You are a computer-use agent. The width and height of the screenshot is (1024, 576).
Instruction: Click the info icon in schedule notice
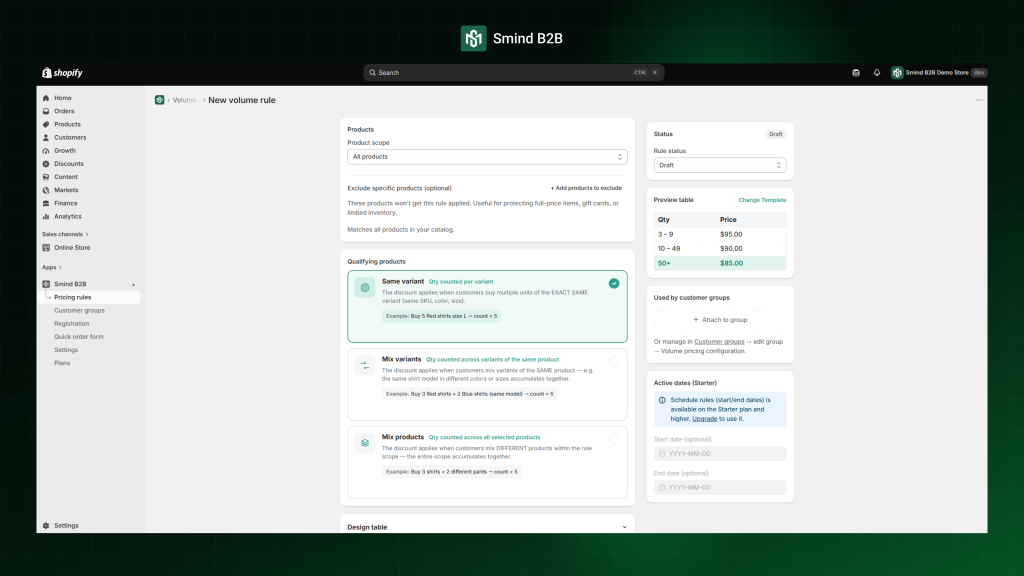(x=662, y=400)
